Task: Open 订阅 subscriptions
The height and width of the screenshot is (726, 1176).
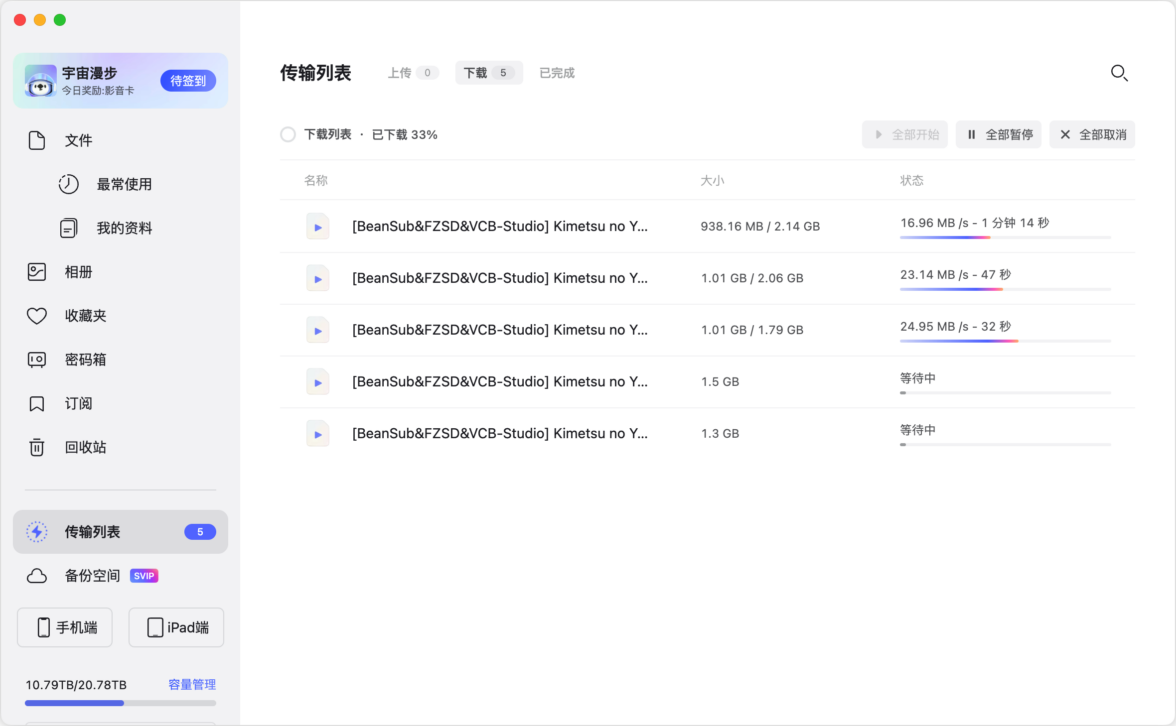Action: [78, 404]
